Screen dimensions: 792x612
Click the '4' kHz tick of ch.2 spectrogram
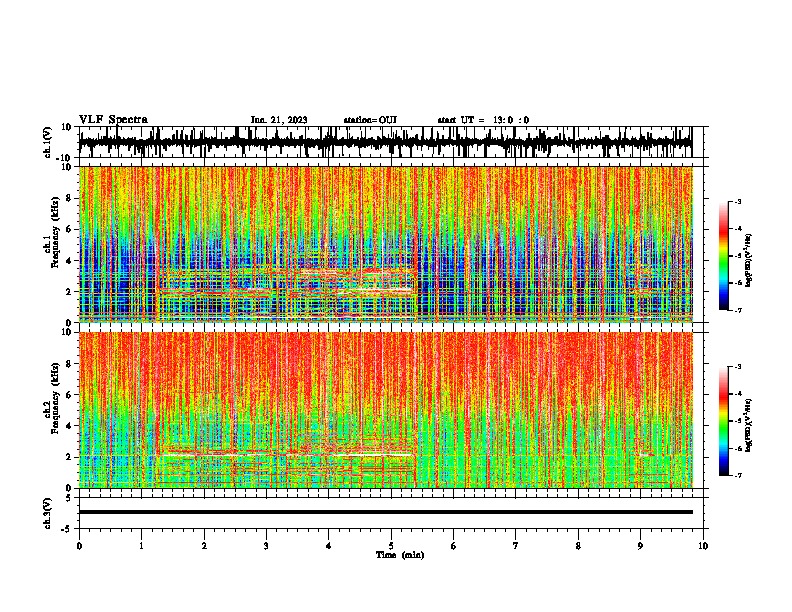pyautogui.click(x=70, y=426)
